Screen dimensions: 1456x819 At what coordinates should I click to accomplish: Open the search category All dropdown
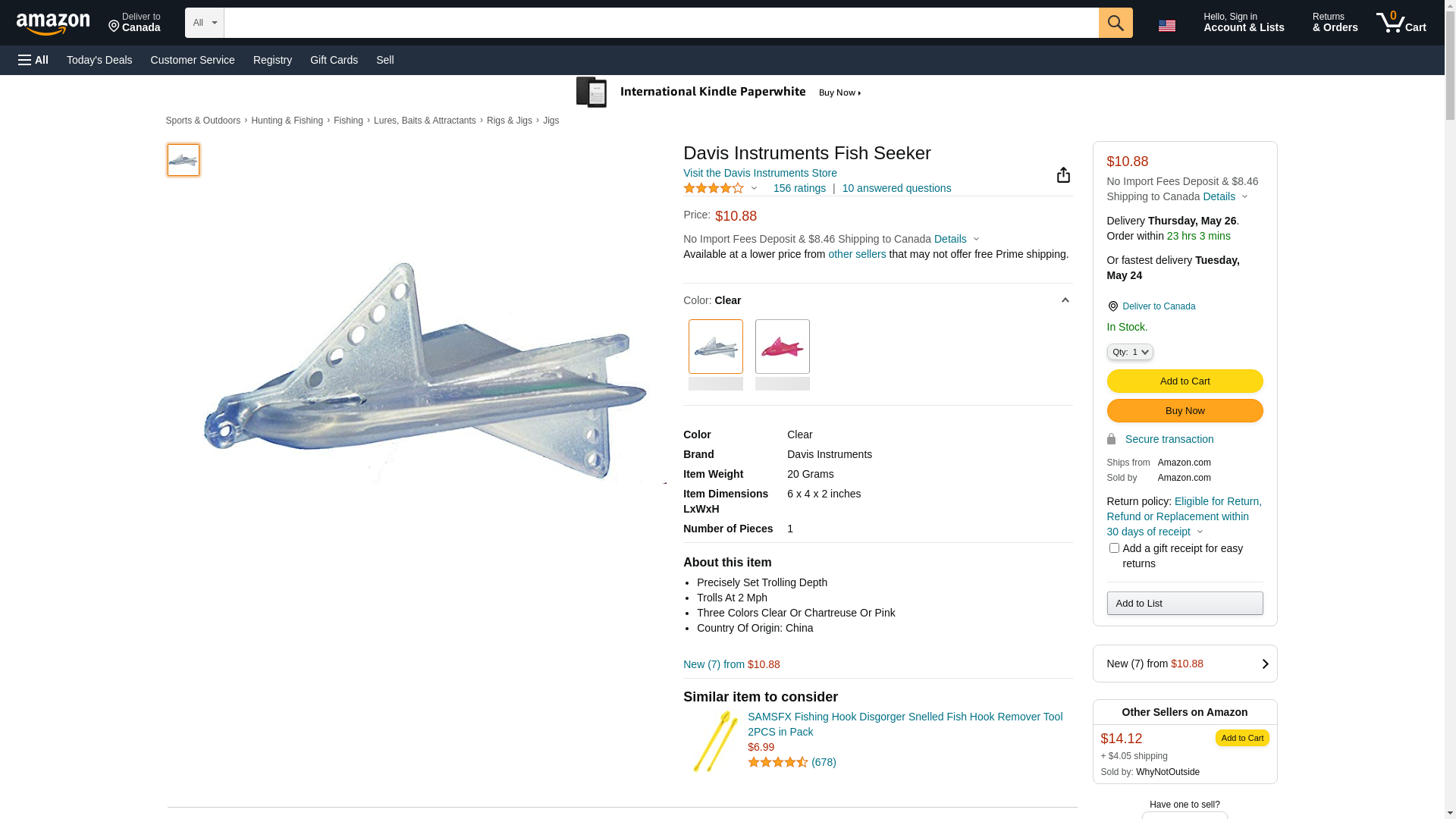click(x=205, y=23)
